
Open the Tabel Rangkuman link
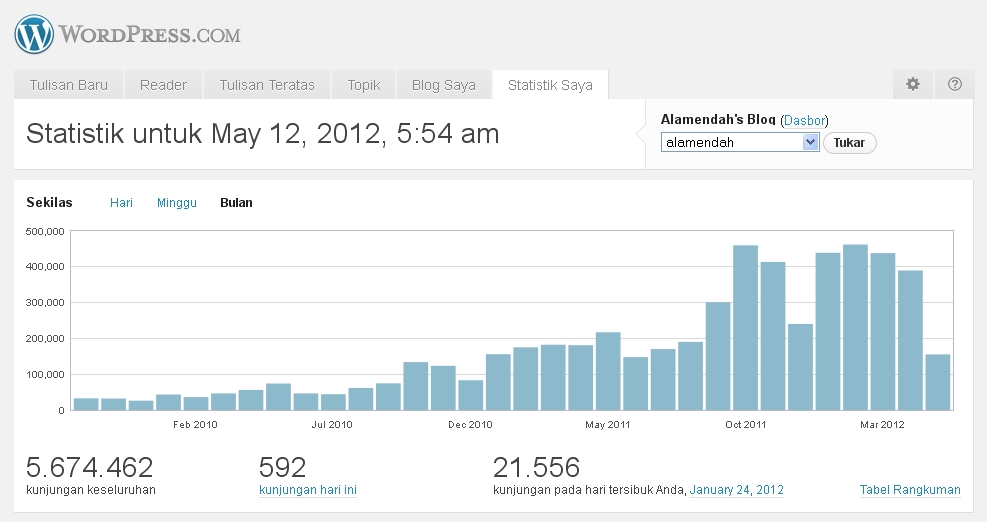tap(909, 490)
